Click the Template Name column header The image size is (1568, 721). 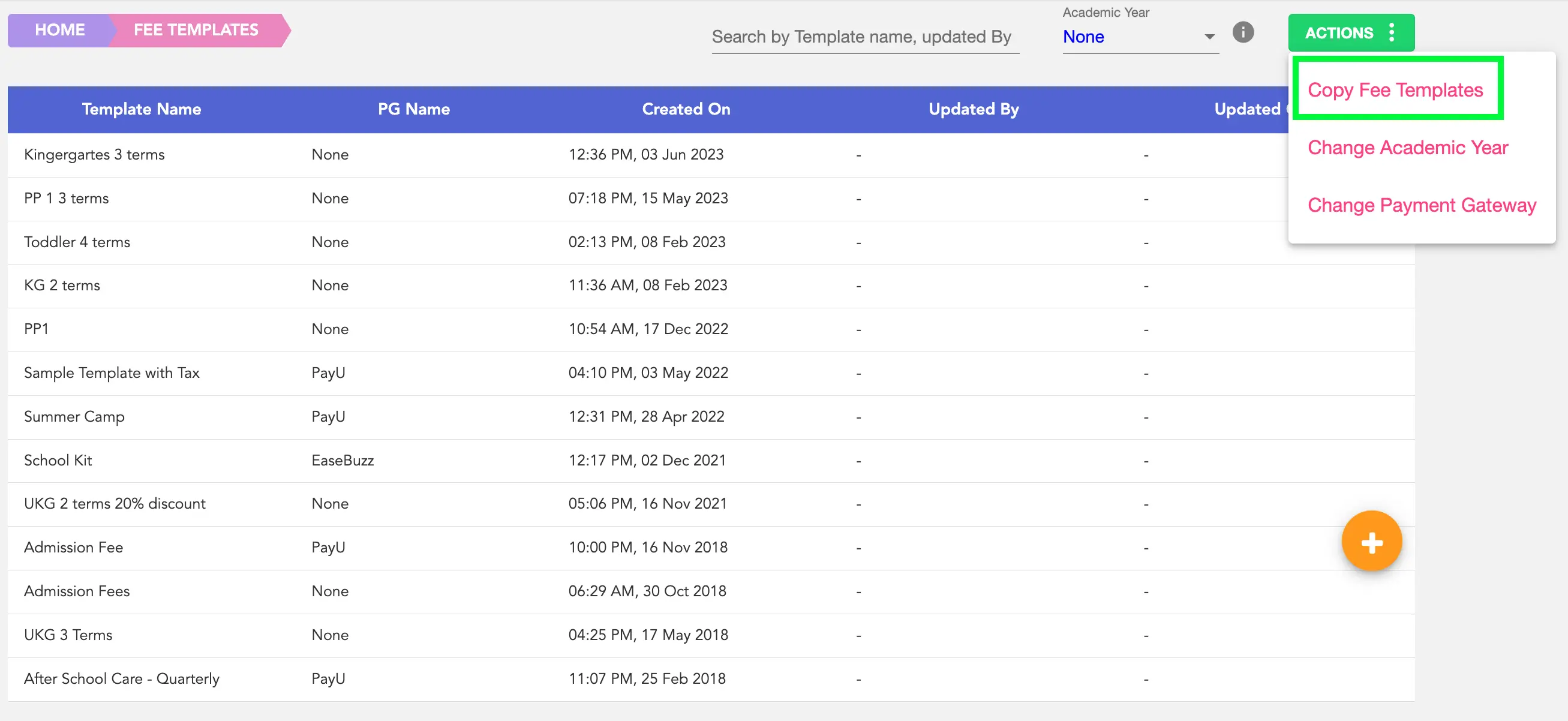(141, 109)
